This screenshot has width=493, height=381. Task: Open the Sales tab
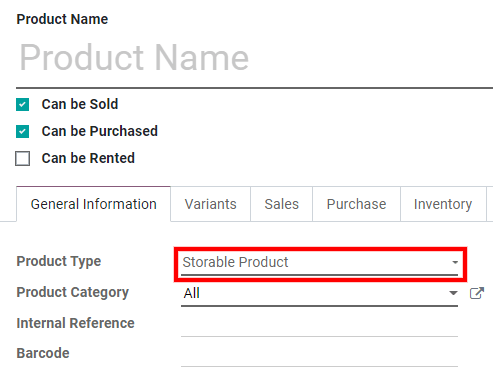281,204
